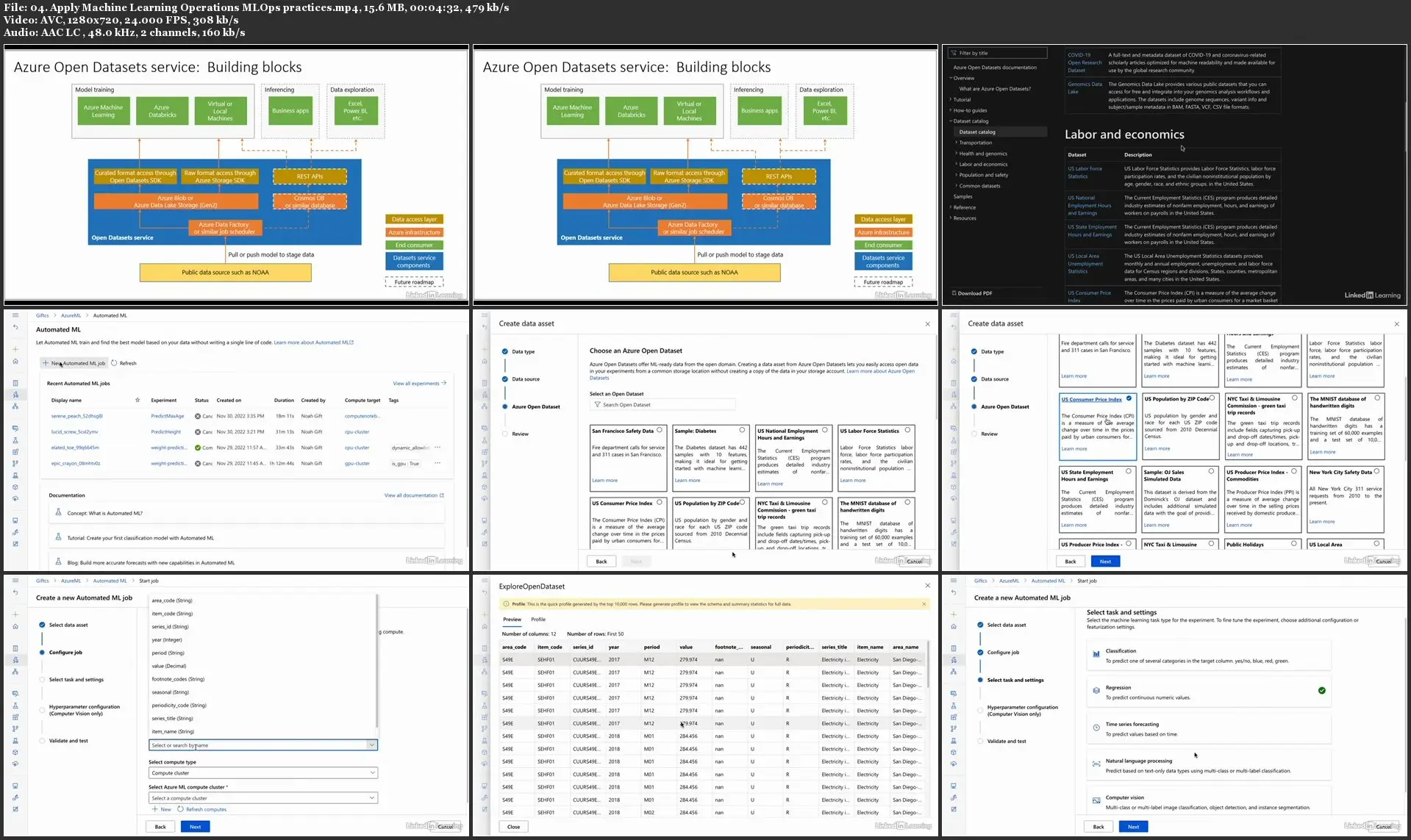The image size is (1411, 840).
Task: Open Data sidebar icon on Automated ML jobs page
Action: pyautogui.click(x=15, y=428)
